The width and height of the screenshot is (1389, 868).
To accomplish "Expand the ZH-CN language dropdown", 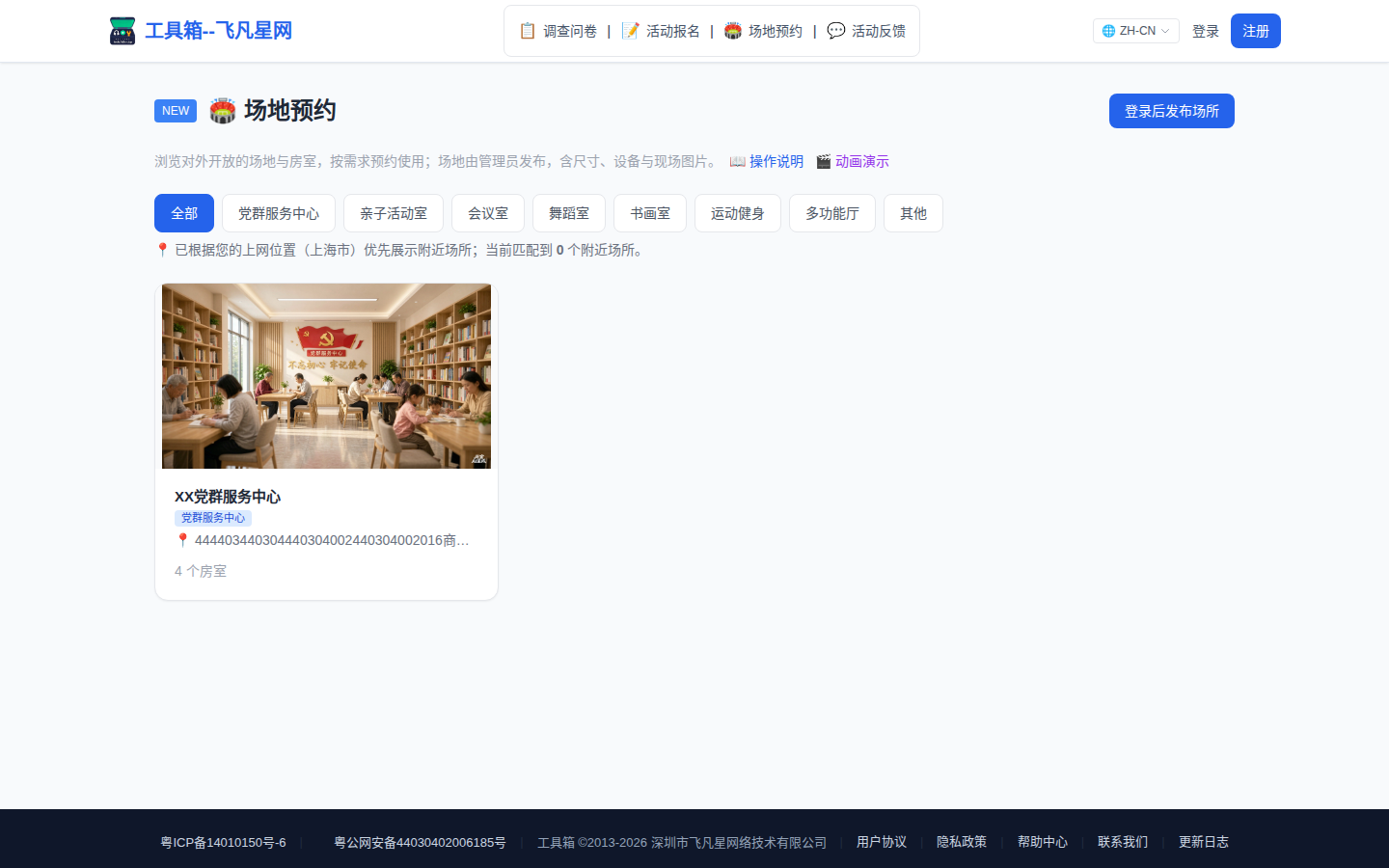I will [1136, 31].
